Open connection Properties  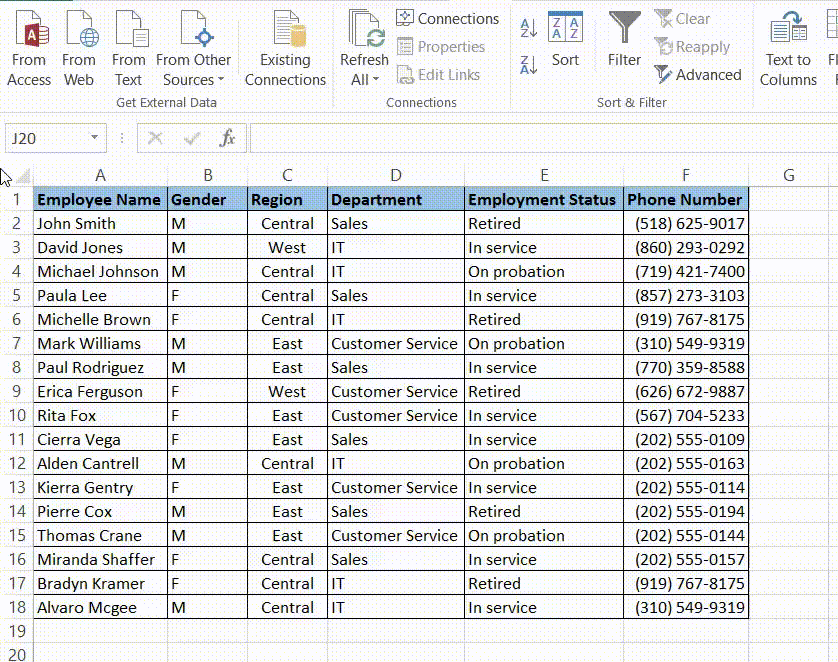tap(443, 47)
